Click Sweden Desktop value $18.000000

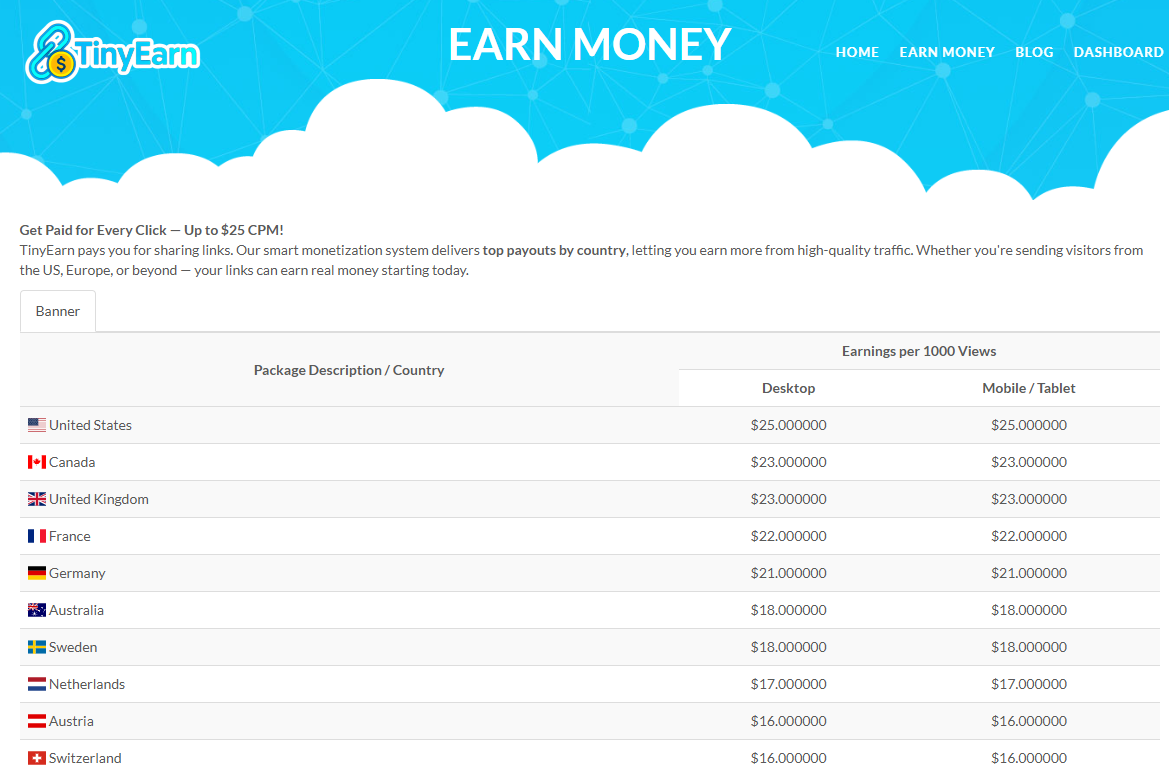[789, 647]
